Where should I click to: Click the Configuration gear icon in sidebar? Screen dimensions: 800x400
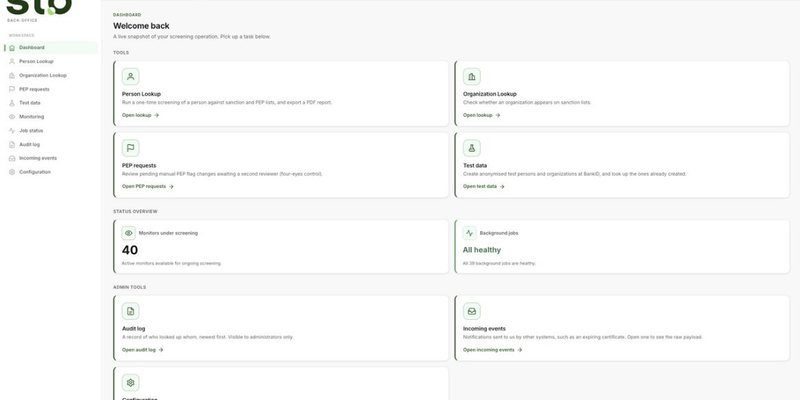click(x=12, y=172)
